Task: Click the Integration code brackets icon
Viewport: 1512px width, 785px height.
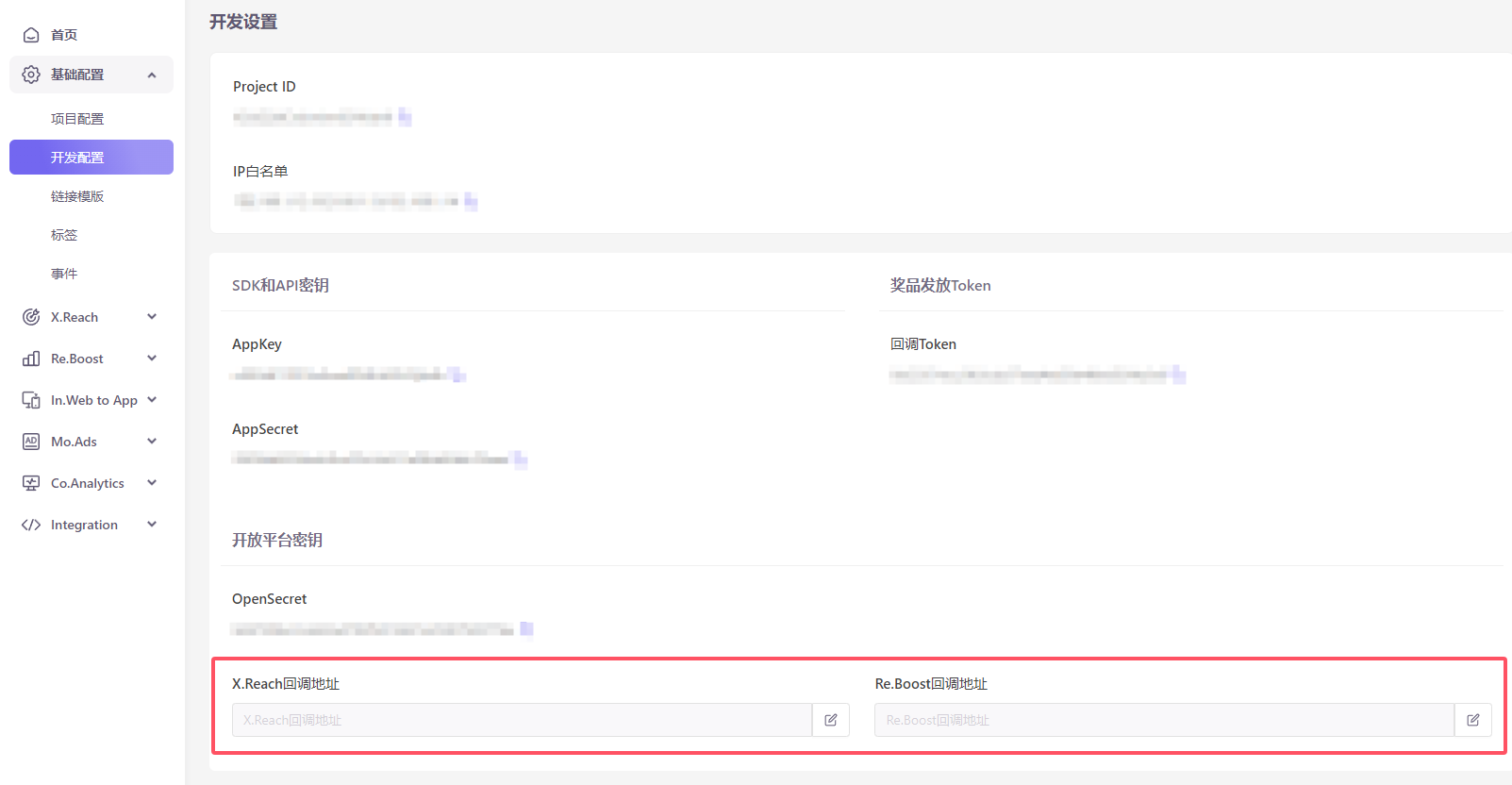Action: [31, 525]
